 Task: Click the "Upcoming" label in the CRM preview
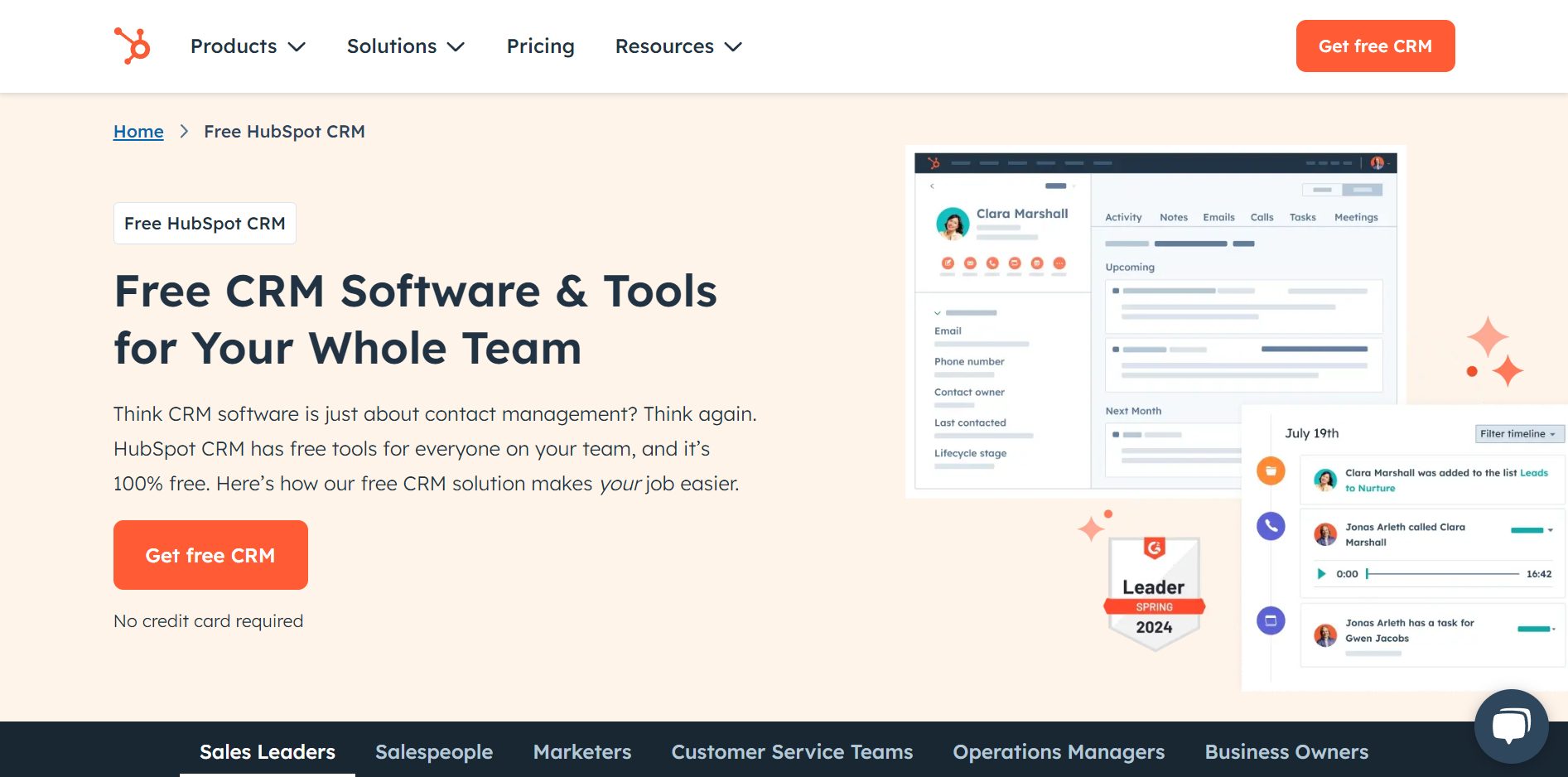1130,267
